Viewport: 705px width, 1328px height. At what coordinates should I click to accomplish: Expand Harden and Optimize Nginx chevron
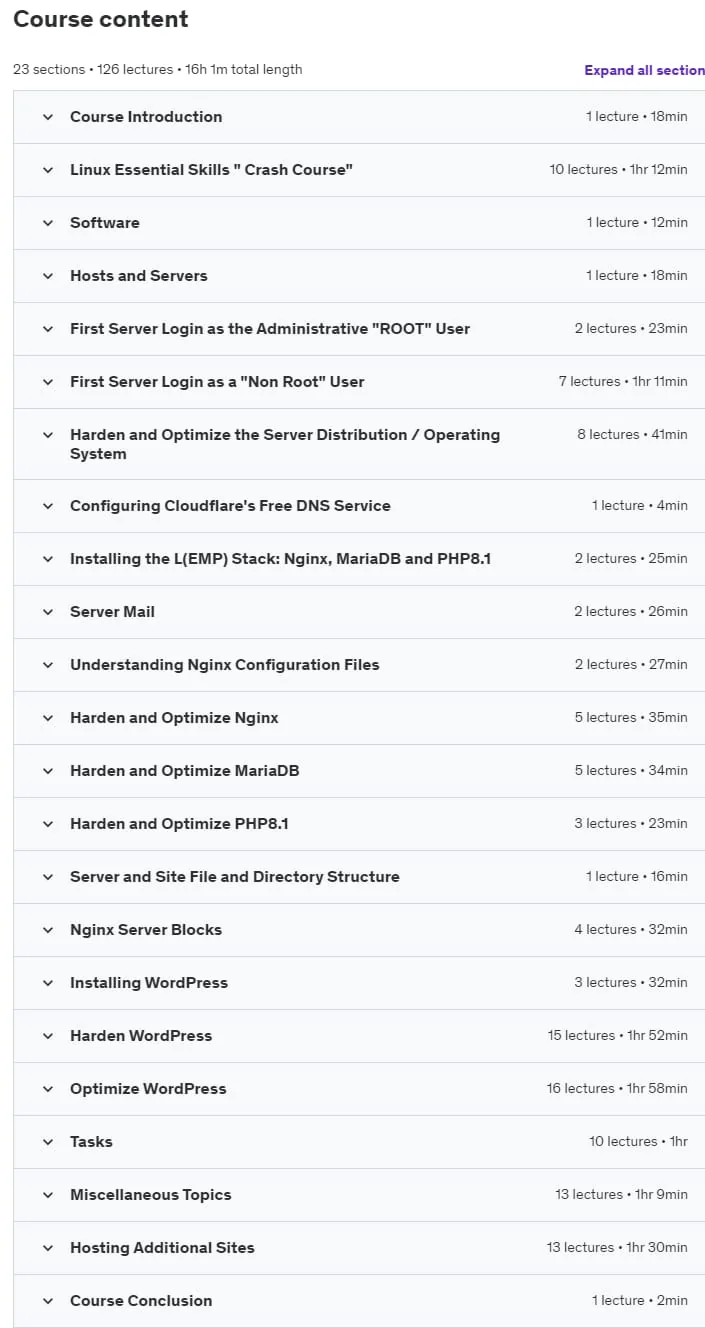click(47, 718)
